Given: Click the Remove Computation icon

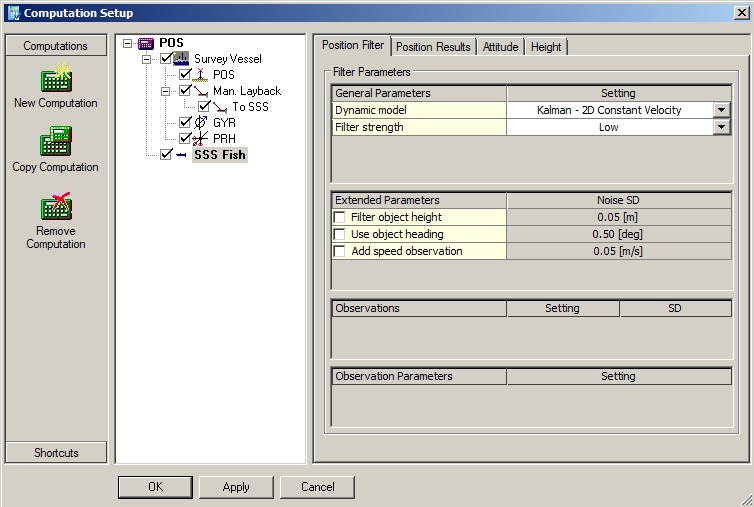Looking at the screenshot, I should point(55,207).
